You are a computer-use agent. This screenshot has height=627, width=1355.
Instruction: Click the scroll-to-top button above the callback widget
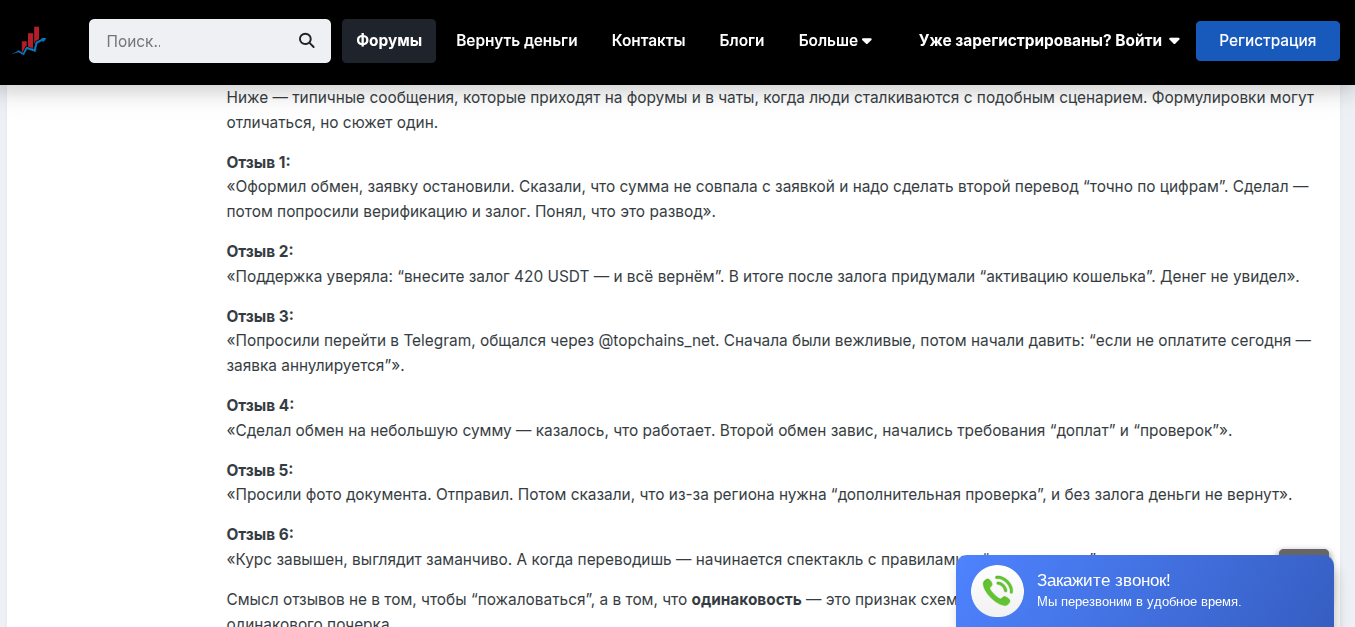1304,553
